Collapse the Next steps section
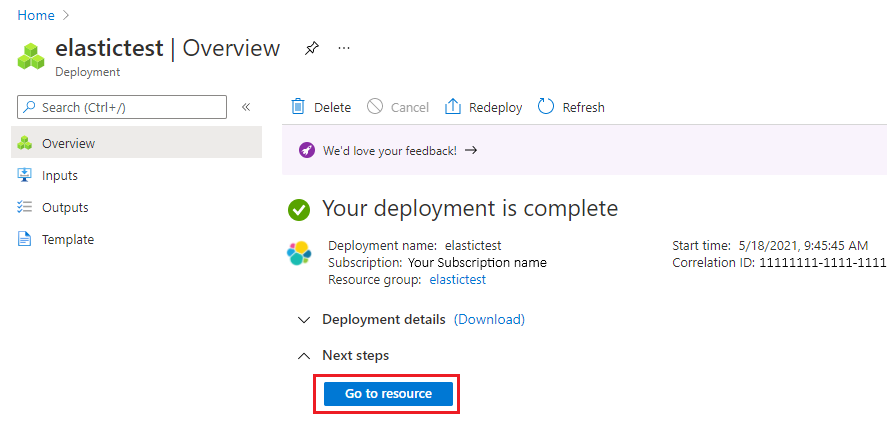The width and height of the screenshot is (887, 429). point(304,356)
